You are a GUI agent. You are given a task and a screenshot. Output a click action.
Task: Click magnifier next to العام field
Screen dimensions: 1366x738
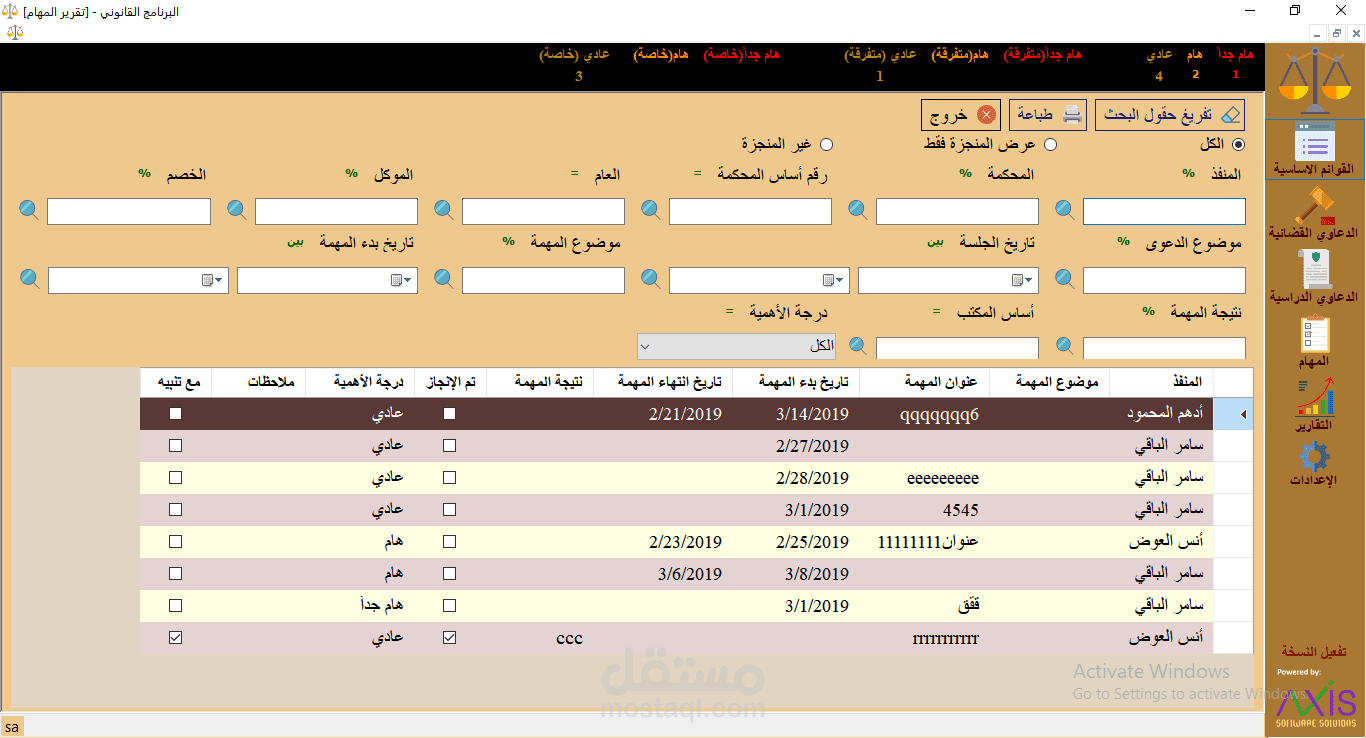tap(444, 209)
